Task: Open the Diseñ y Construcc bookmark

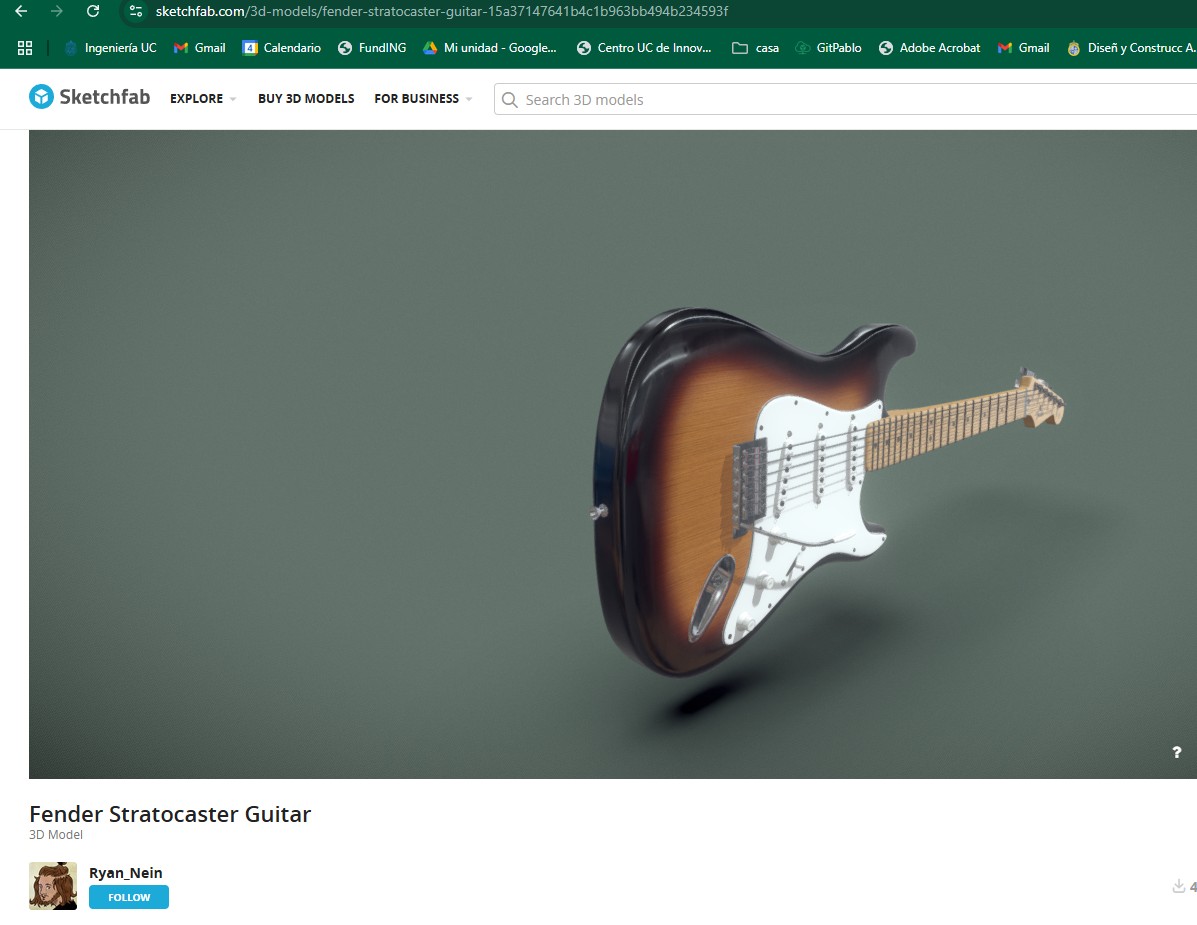Action: (x=1131, y=48)
